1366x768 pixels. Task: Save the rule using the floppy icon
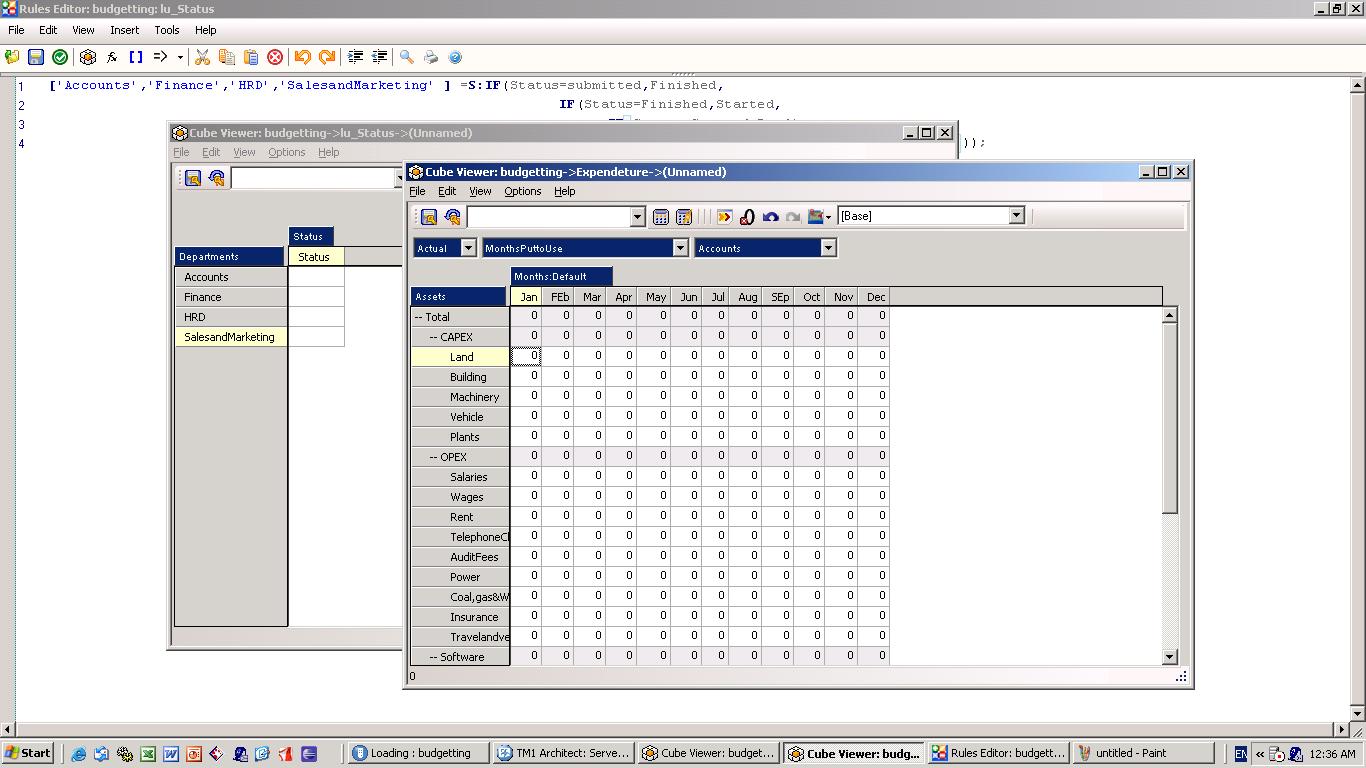tap(36, 57)
